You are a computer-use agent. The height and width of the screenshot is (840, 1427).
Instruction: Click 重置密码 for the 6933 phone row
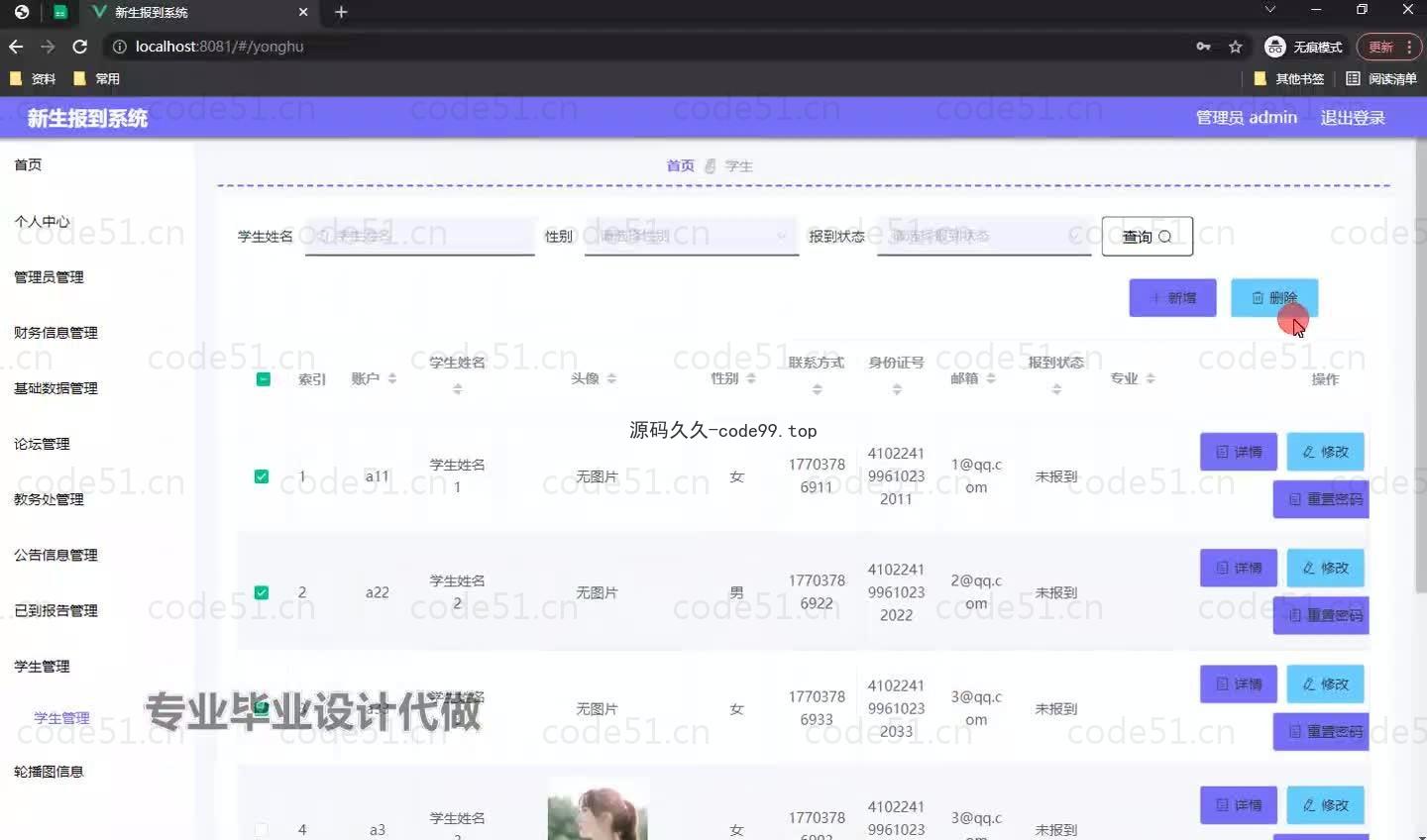1321,731
